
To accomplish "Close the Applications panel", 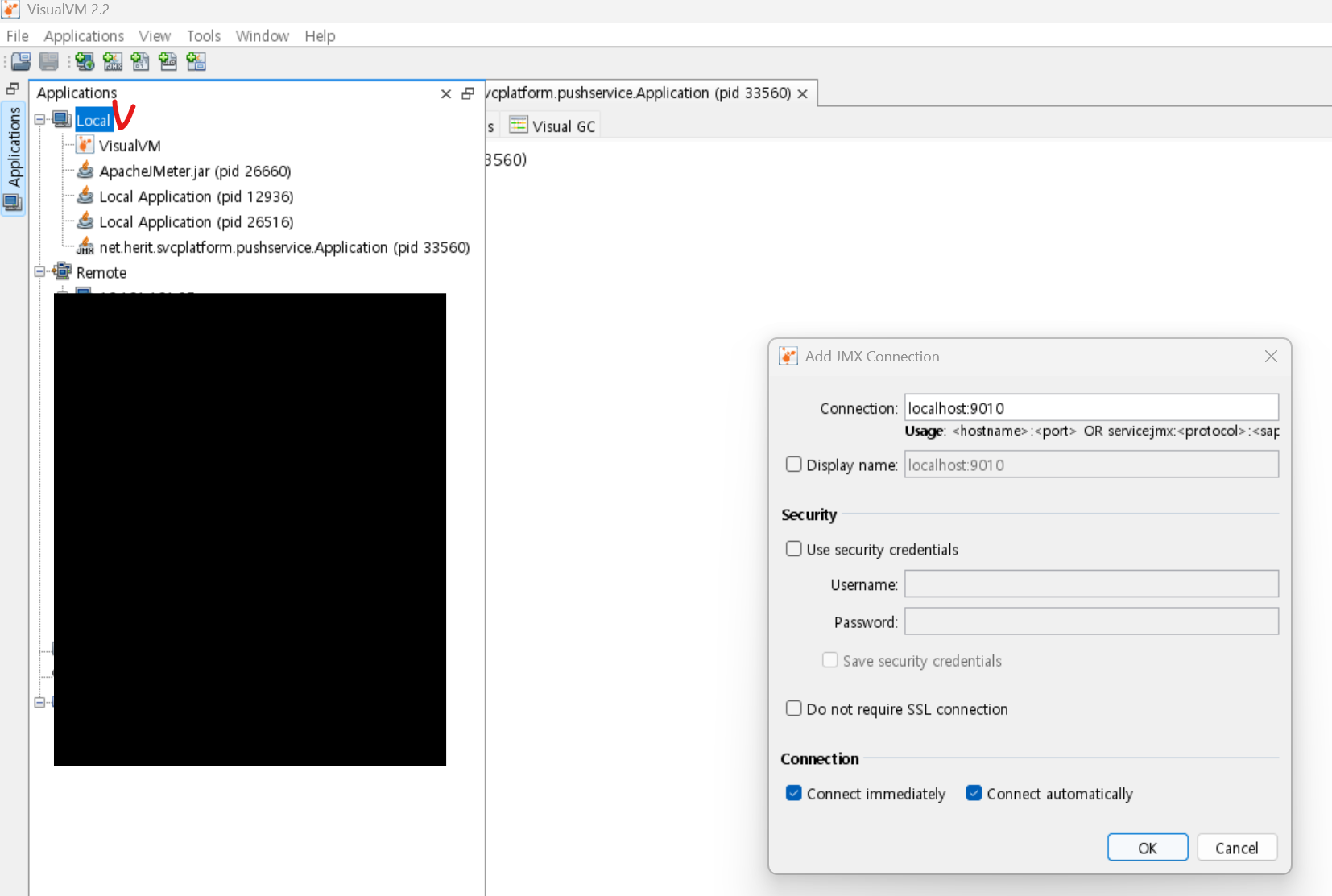I will coord(446,94).
